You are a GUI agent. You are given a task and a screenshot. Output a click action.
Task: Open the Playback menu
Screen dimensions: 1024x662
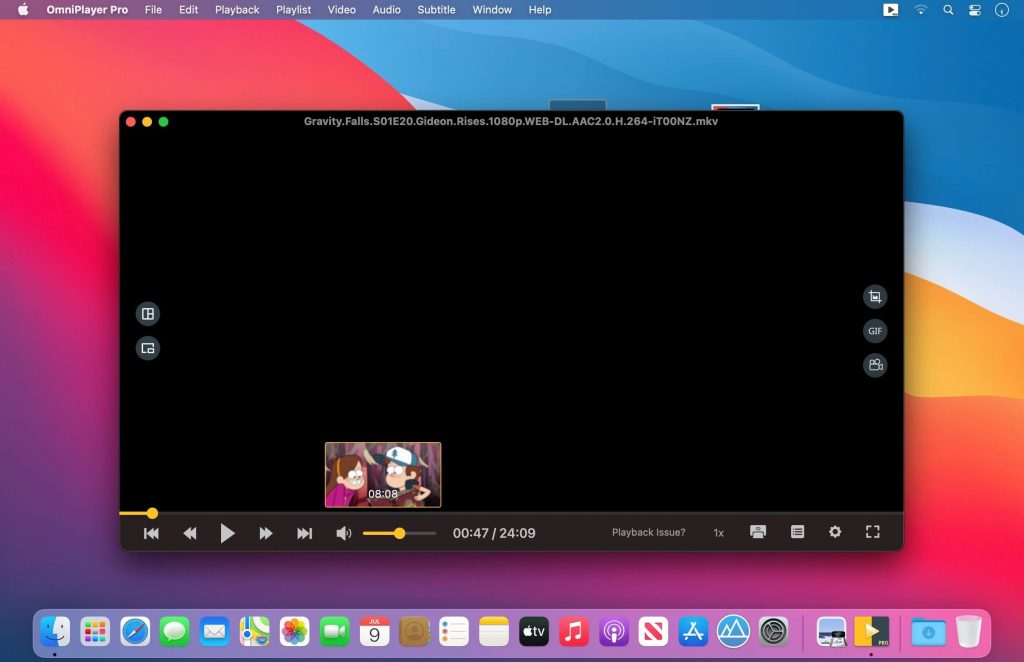click(236, 10)
